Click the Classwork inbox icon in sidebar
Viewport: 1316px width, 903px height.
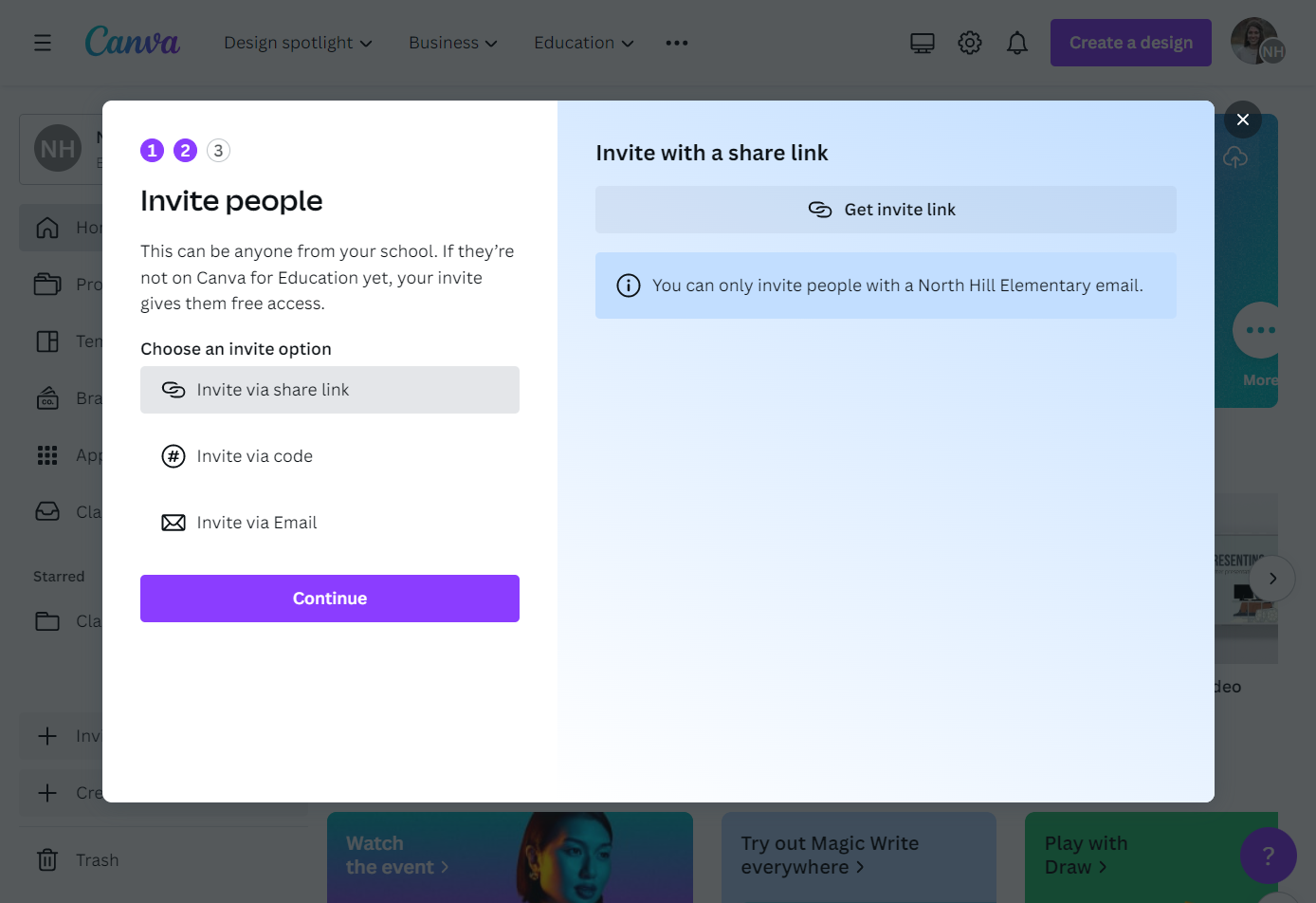tap(47, 511)
